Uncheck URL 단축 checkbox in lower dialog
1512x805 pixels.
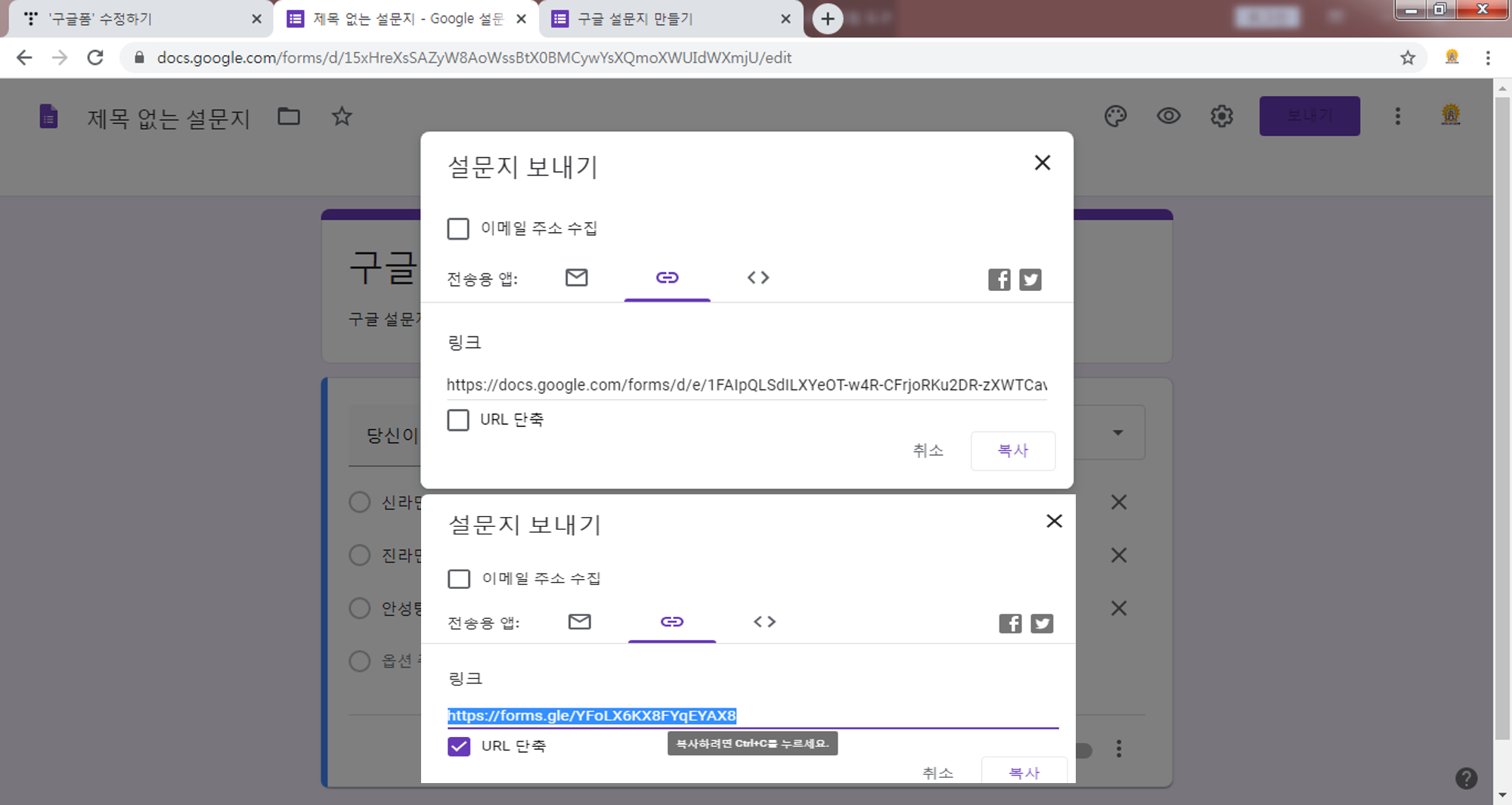tap(459, 747)
